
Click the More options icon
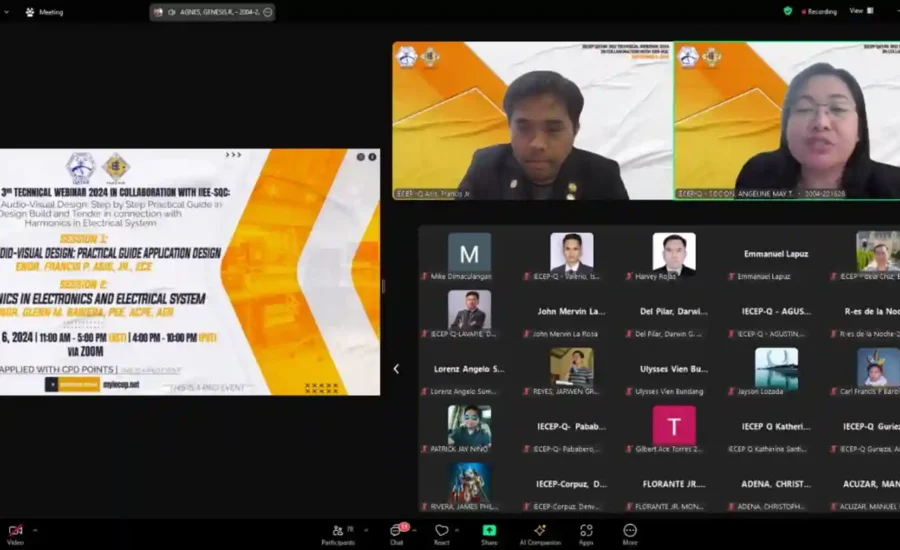click(630, 531)
